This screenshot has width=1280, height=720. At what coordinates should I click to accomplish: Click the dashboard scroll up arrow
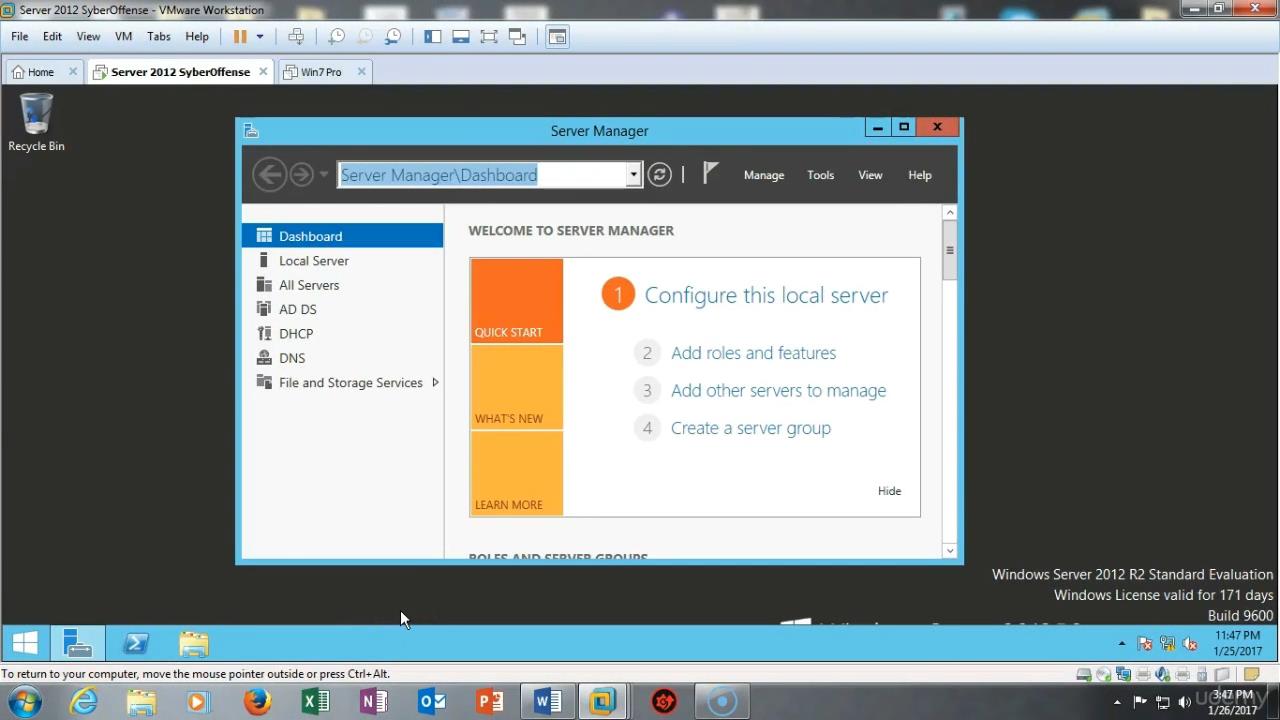coord(950,212)
